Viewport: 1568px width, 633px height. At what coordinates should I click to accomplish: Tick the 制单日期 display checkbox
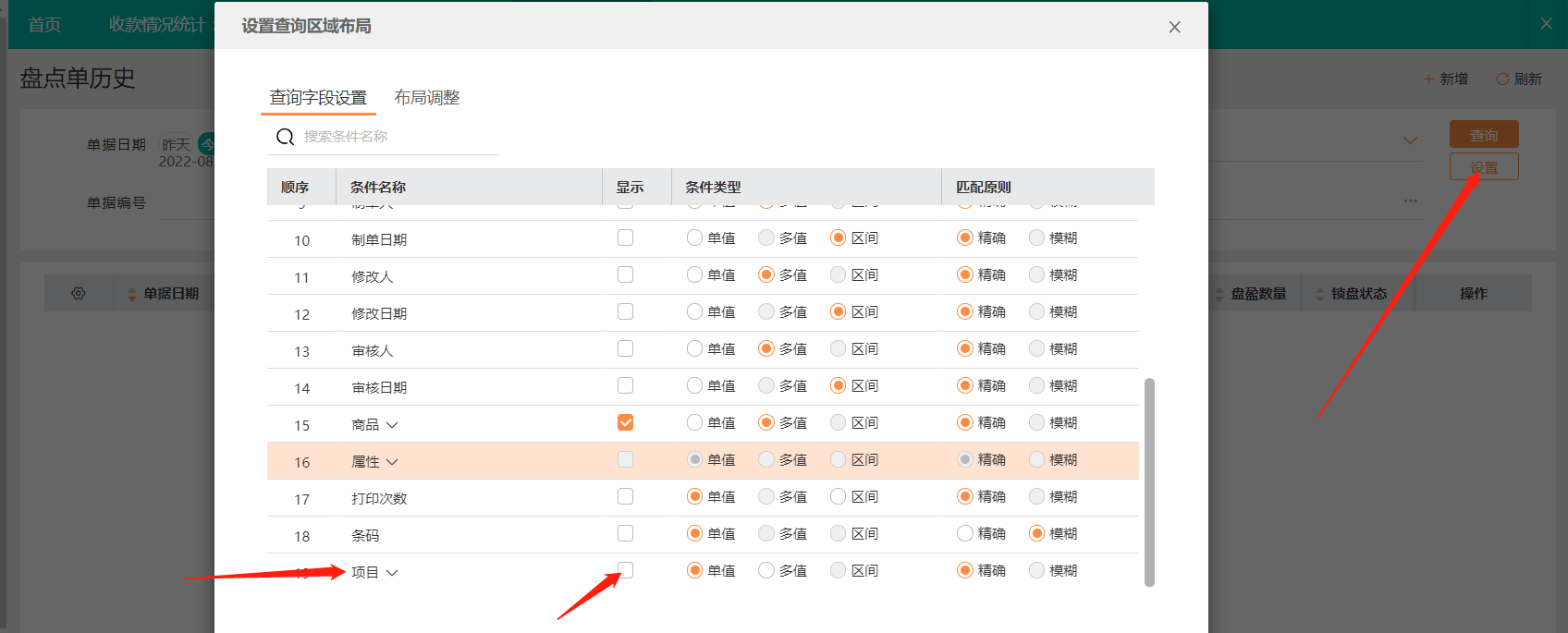626,237
